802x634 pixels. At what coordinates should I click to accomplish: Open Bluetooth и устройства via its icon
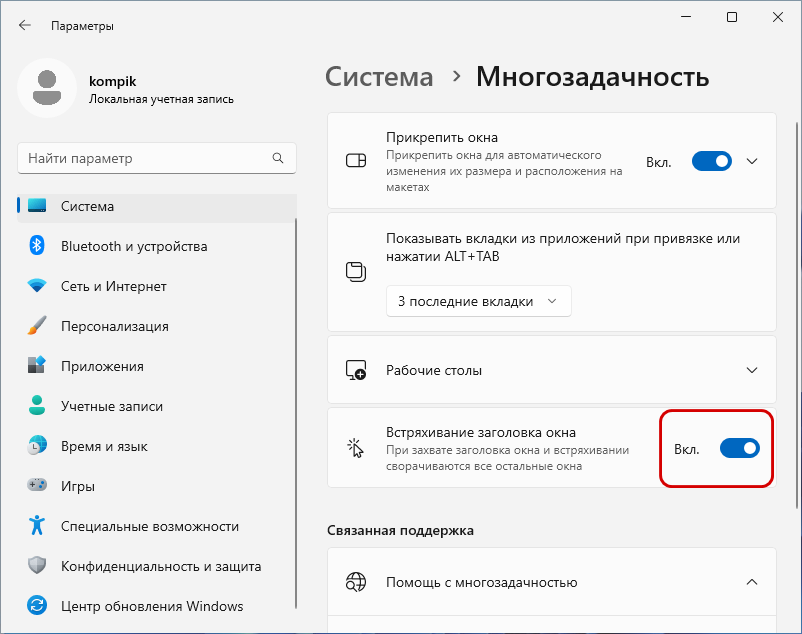pos(37,246)
